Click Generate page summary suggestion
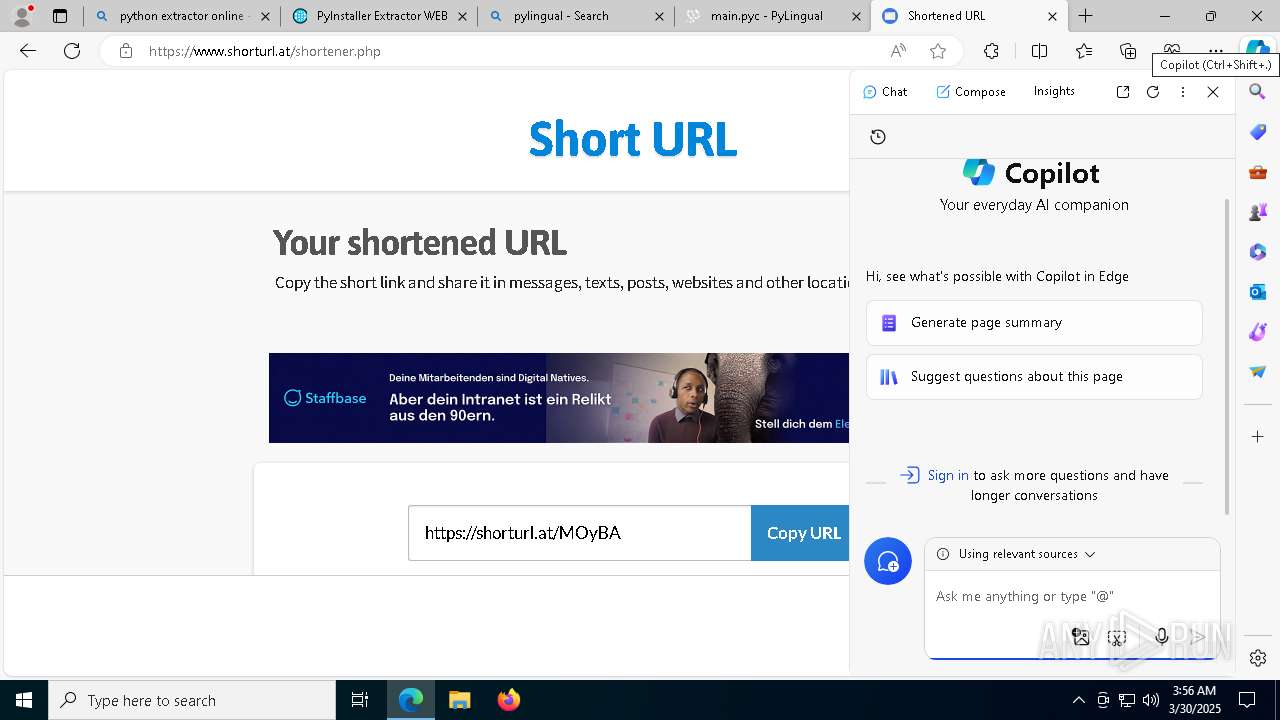Image resolution: width=1280 pixels, height=720 pixels. (x=1034, y=323)
